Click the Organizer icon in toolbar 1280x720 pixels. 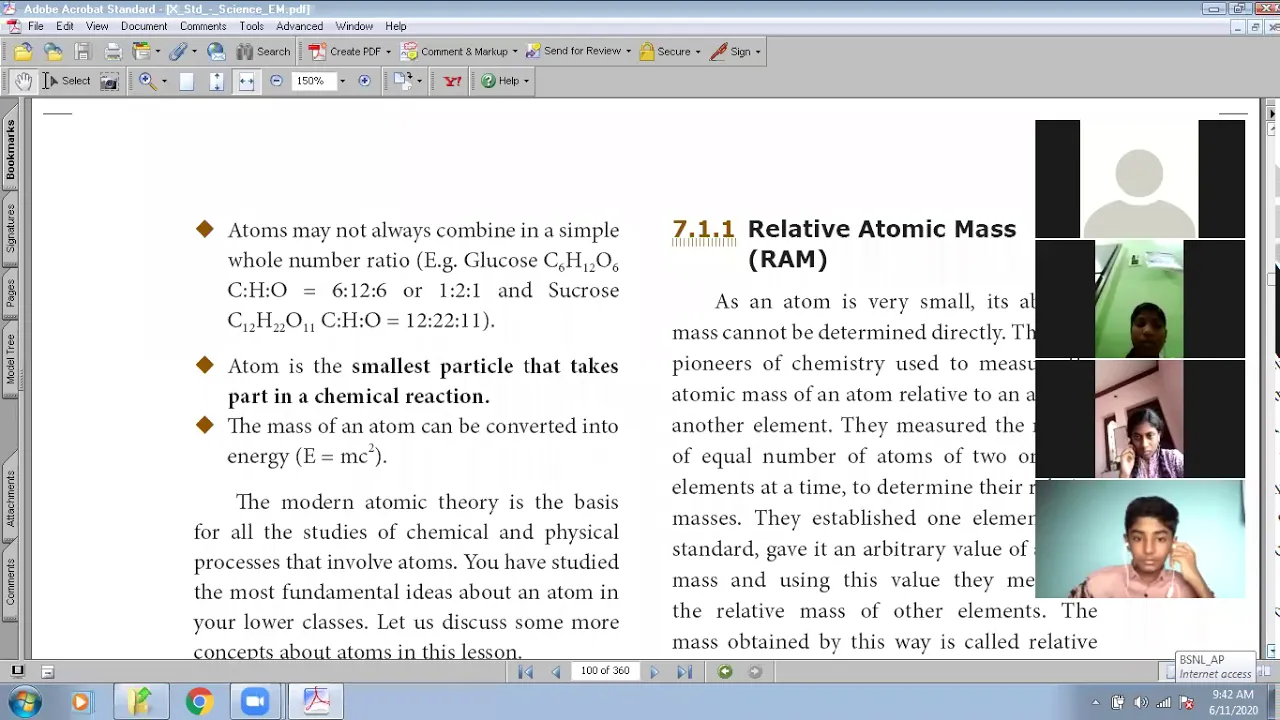point(142,51)
